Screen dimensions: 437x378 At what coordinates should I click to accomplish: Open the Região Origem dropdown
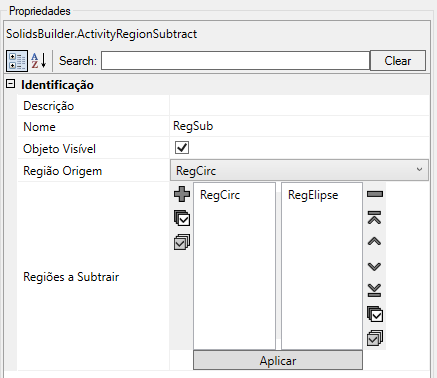(x=299, y=170)
